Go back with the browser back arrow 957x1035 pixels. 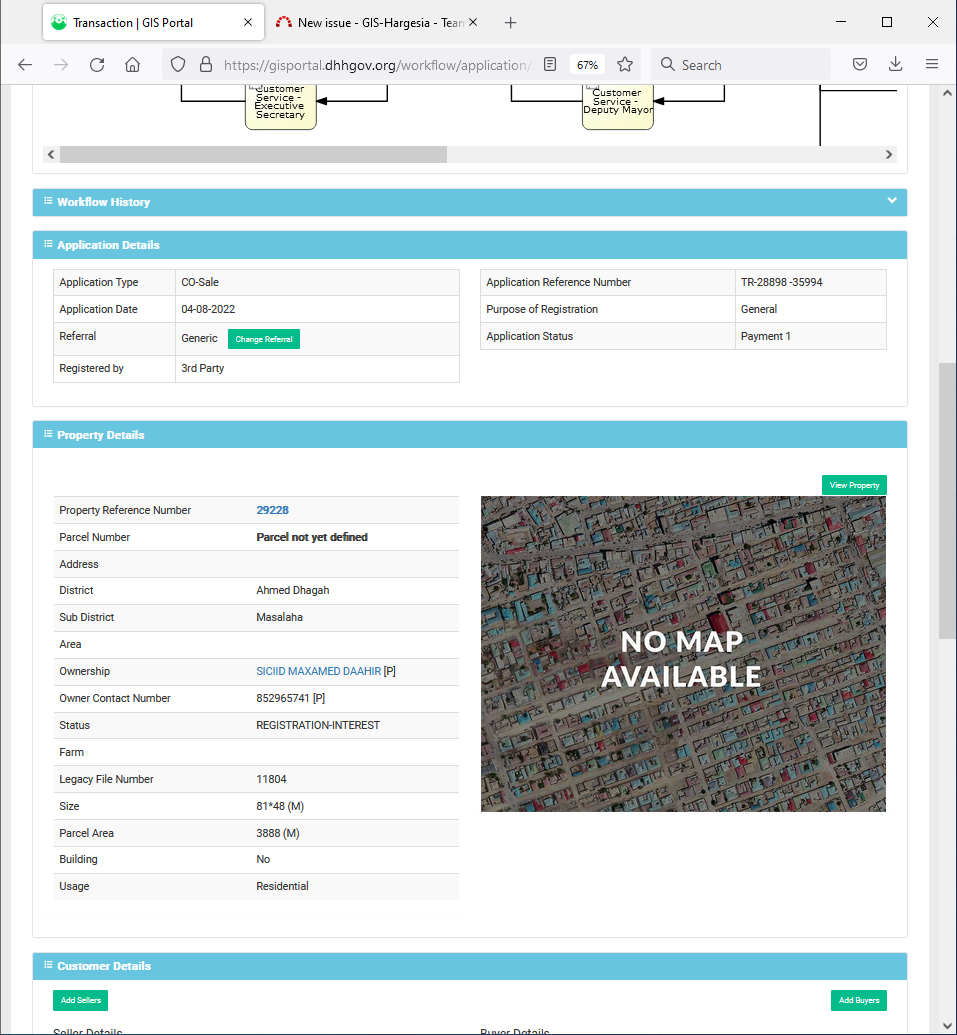(25, 65)
